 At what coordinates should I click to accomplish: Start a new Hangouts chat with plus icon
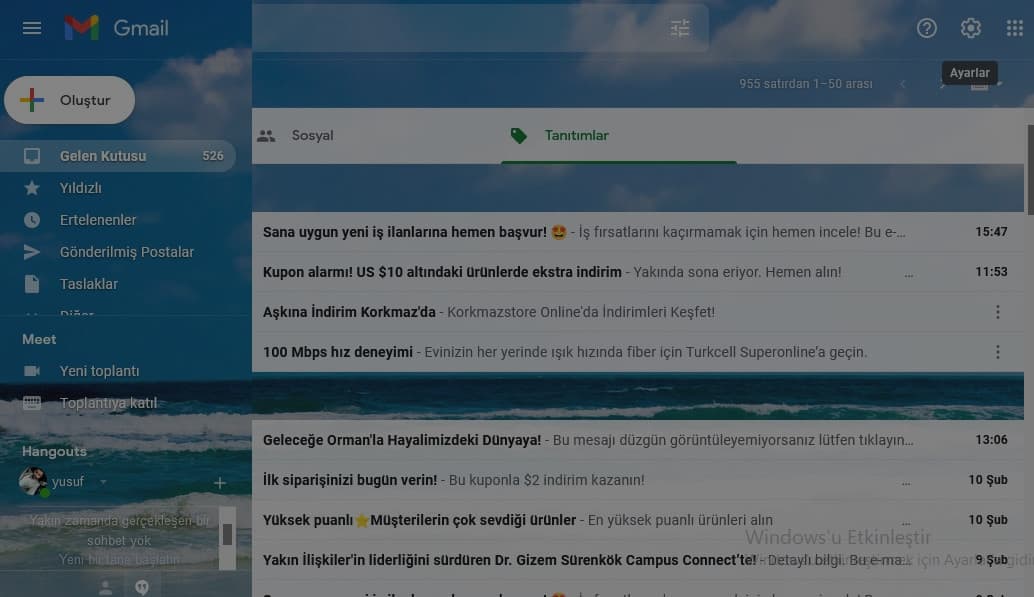point(219,483)
